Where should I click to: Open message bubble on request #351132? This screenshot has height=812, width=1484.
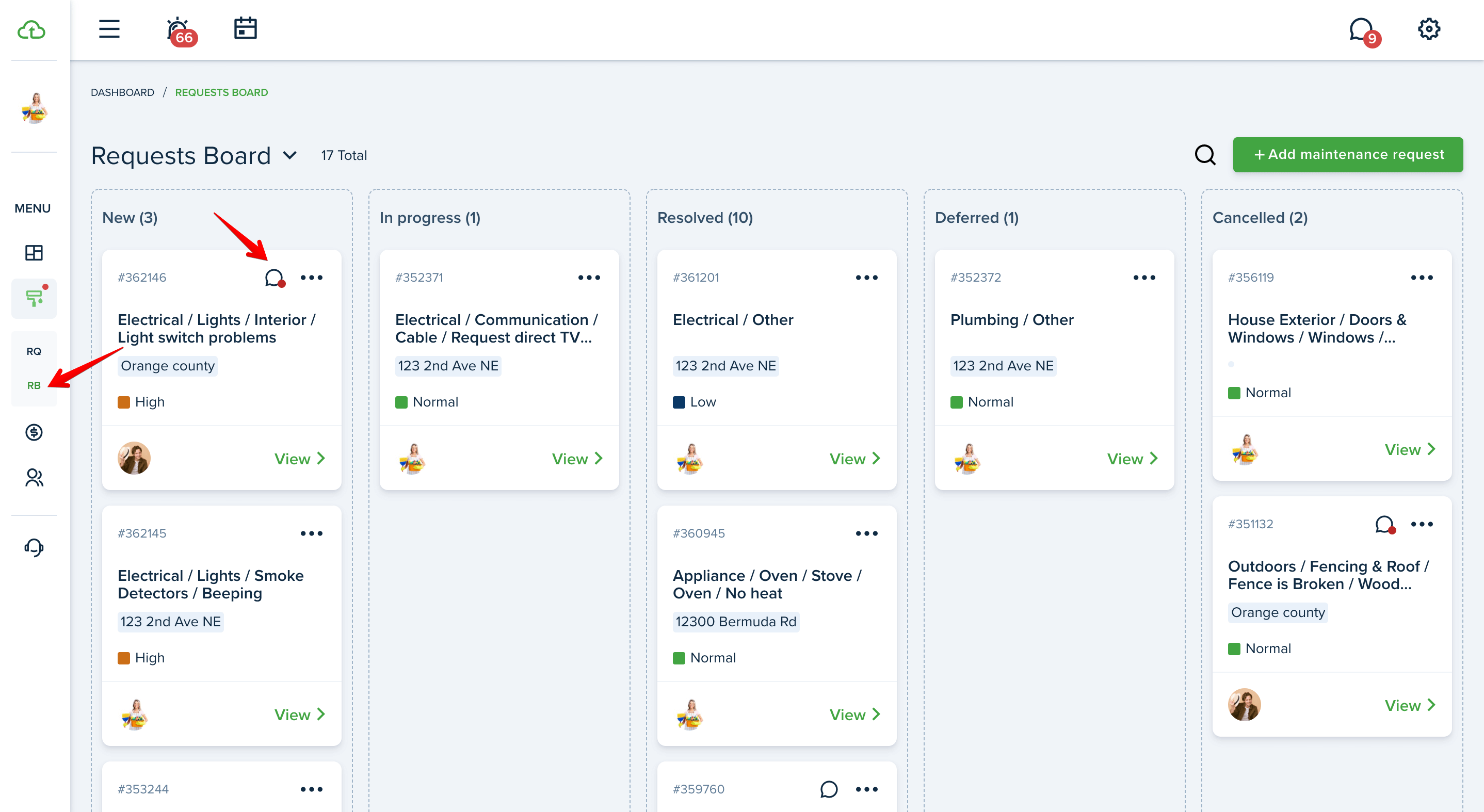(x=1385, y=525)
